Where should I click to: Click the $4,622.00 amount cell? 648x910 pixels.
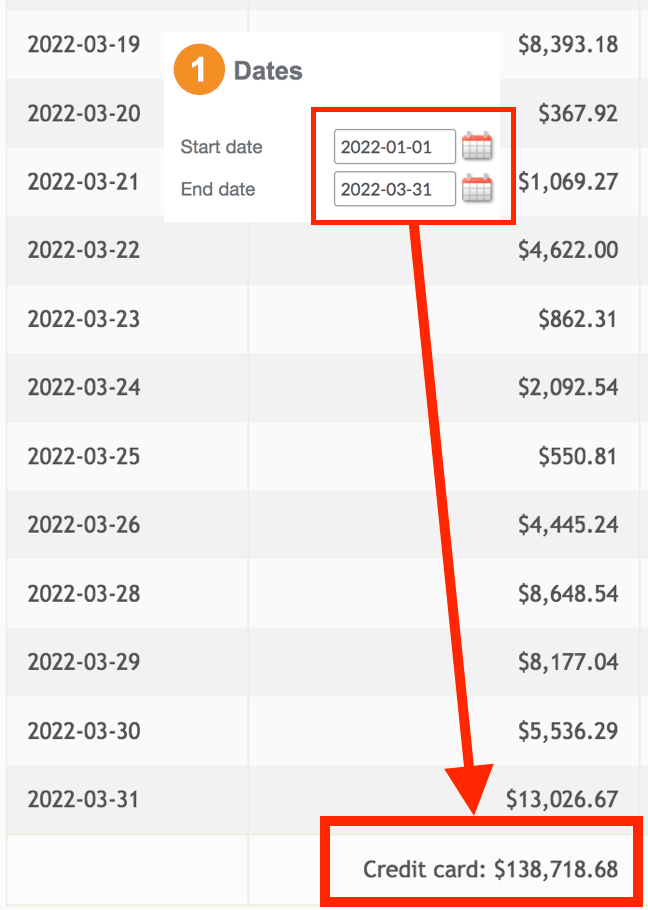tap(568, 250)
